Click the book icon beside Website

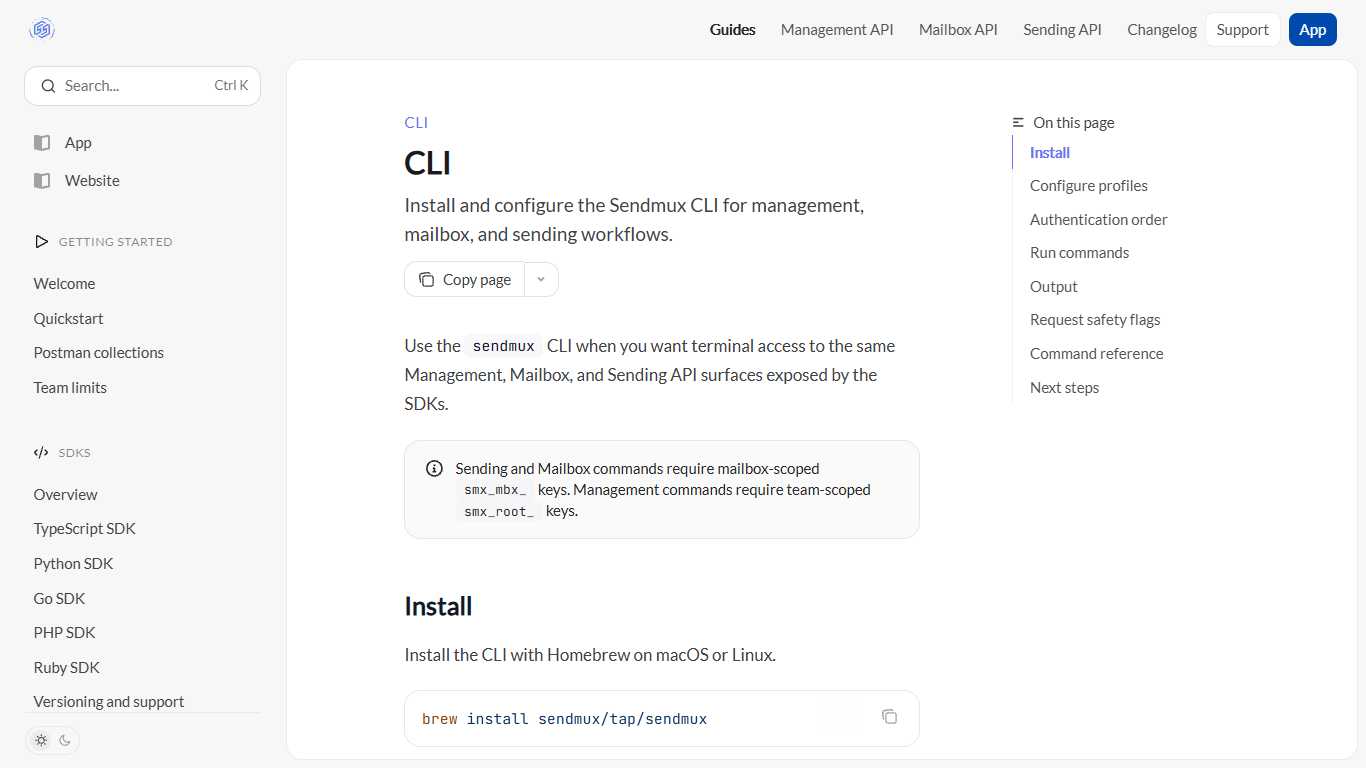[42, 181]
